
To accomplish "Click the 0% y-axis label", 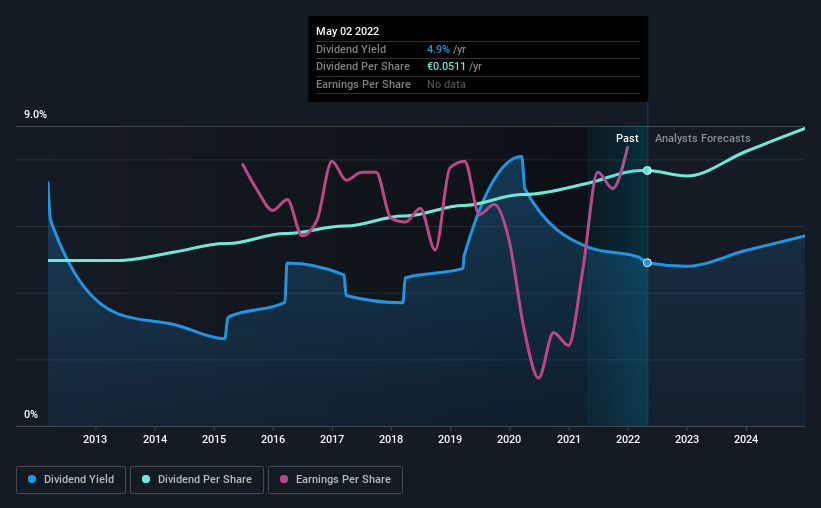I will pos(31,414).
